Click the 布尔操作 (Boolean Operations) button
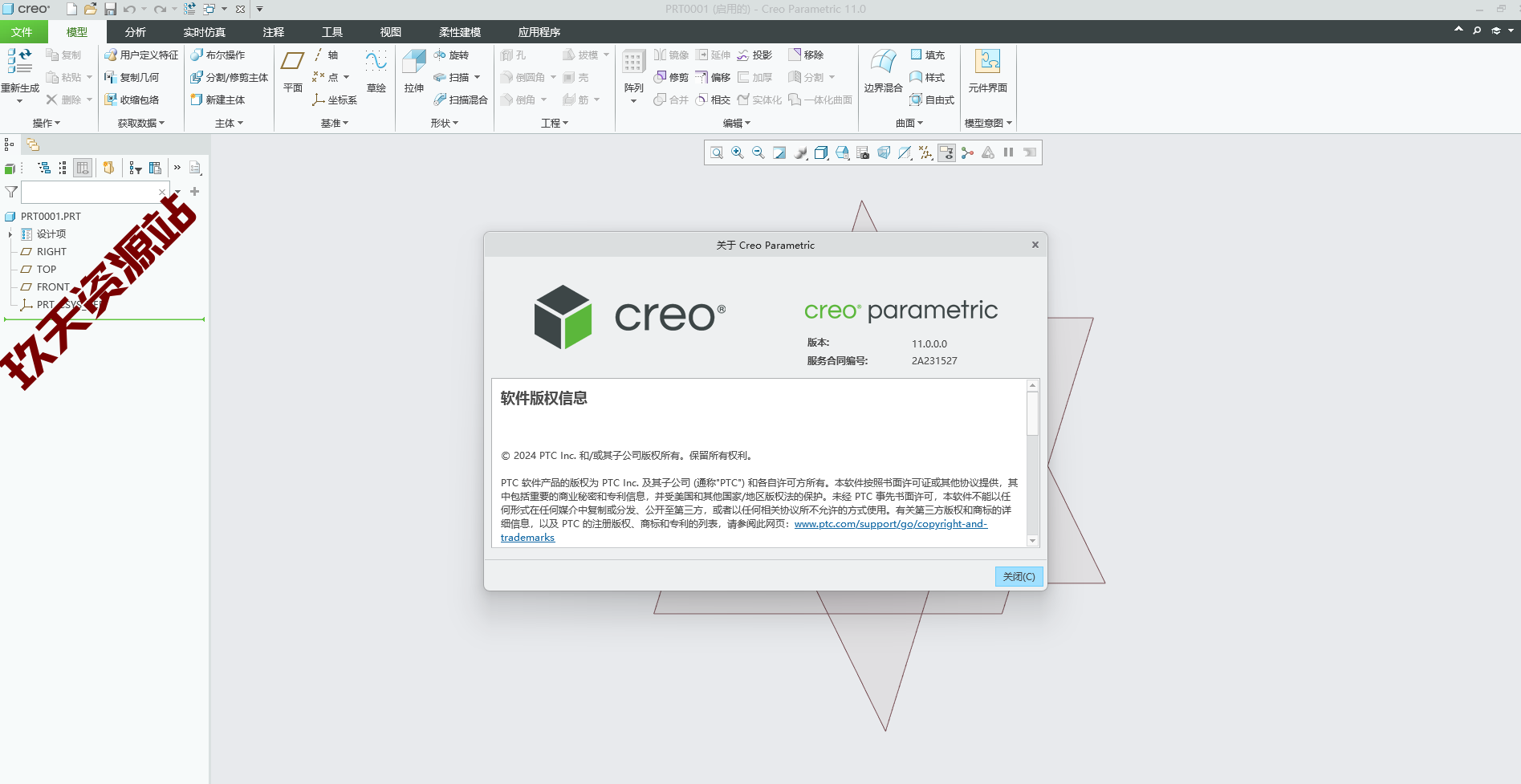The height and width of the screenshot is (784, 1521). 218,55
